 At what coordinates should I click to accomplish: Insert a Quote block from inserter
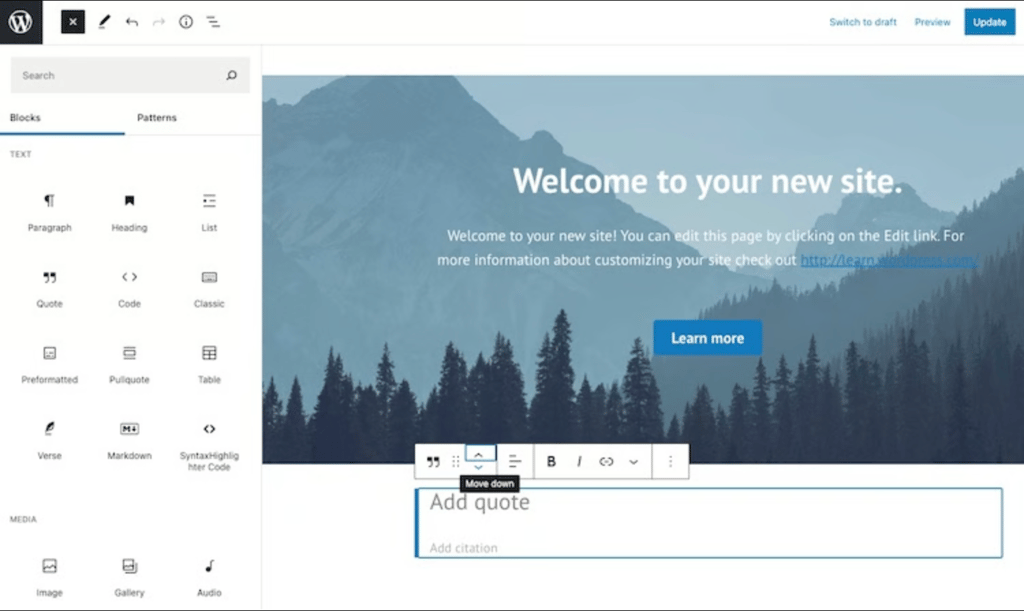click(x=50, y=289)
